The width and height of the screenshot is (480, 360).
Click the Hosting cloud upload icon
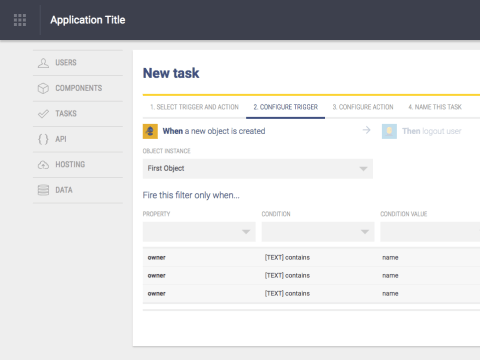(43, 165)
